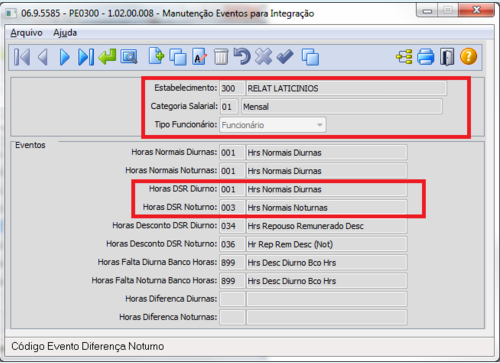The image size is (500, 363).
Task: Click the Eventos group label
Action: point(30,145)
